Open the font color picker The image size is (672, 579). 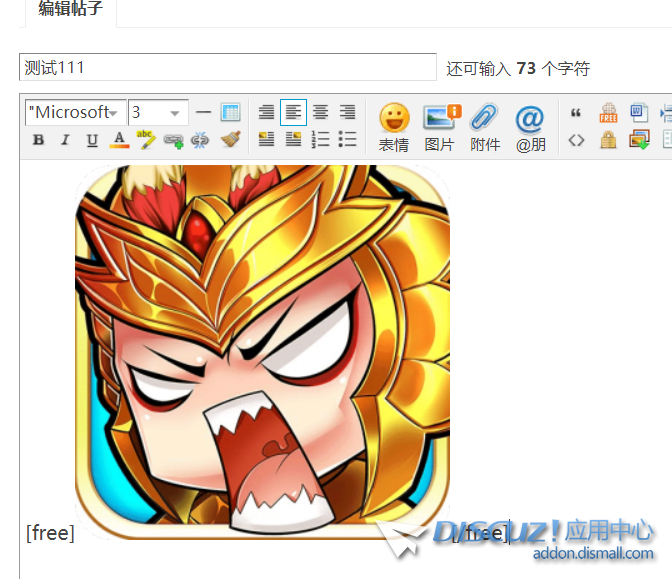119,140
